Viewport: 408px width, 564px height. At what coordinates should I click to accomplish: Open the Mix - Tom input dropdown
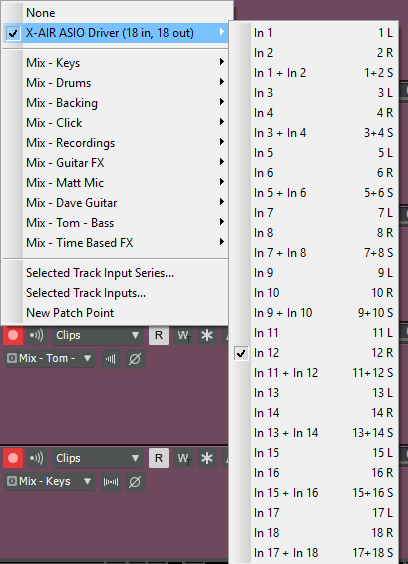[x=50, y=358]
